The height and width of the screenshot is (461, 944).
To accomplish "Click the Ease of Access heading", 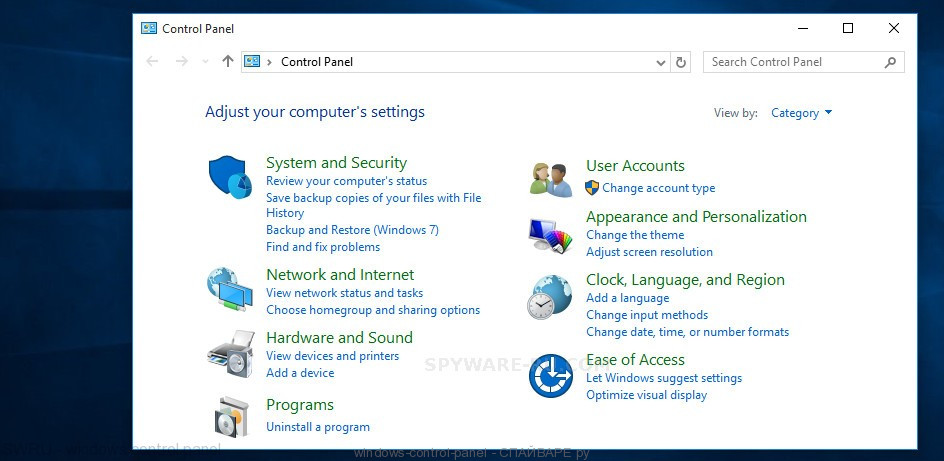I will pos(635,360).
